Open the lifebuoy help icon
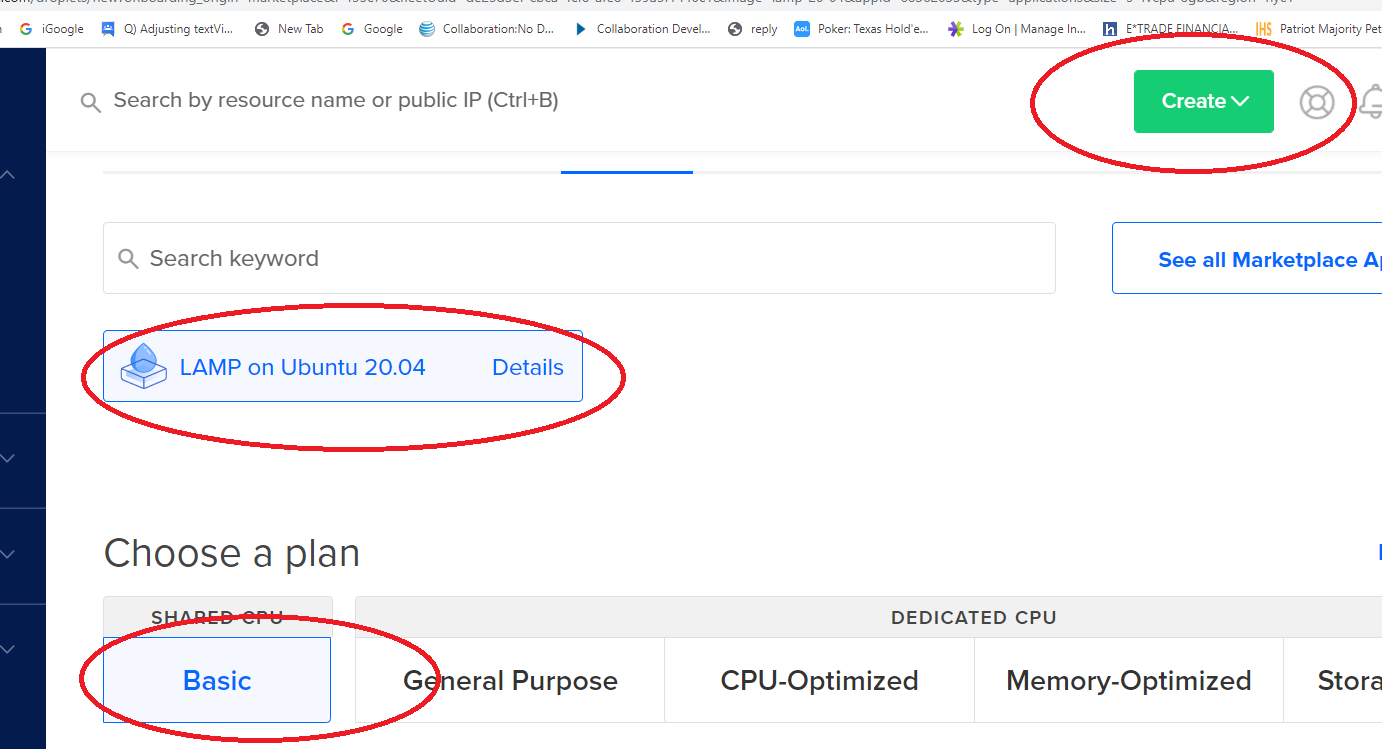 1317,102
